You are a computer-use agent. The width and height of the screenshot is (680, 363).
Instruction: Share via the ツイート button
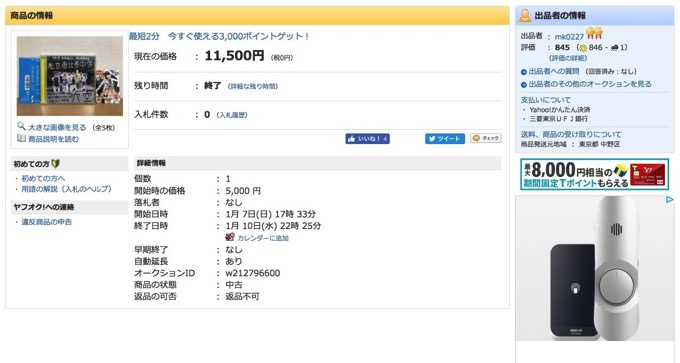(445, 139)
